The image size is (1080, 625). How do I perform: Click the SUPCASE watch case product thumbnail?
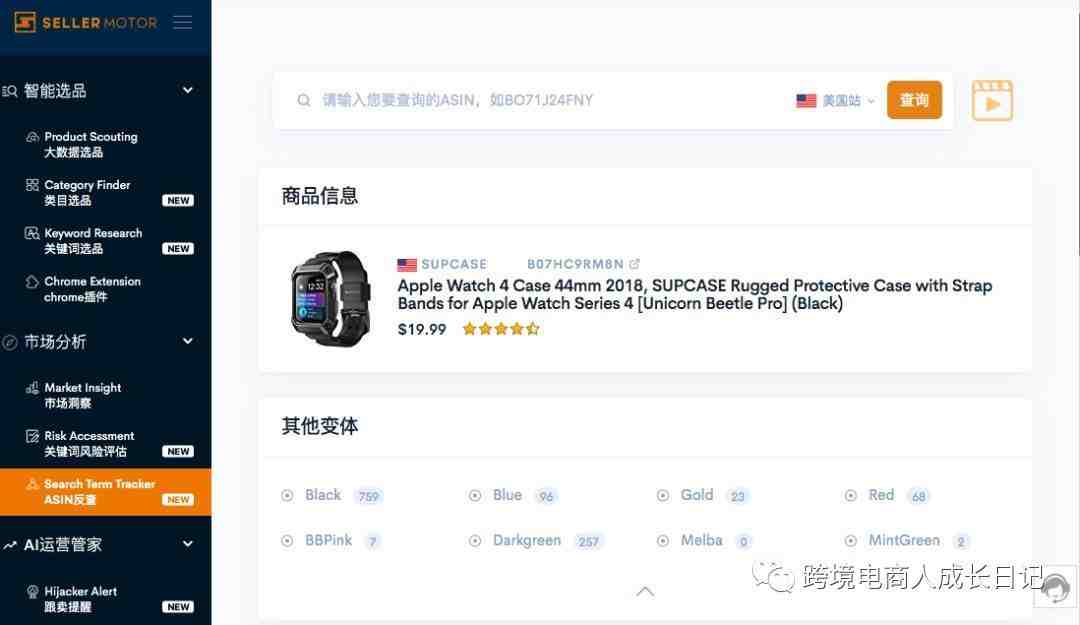(x=331, y=298)
